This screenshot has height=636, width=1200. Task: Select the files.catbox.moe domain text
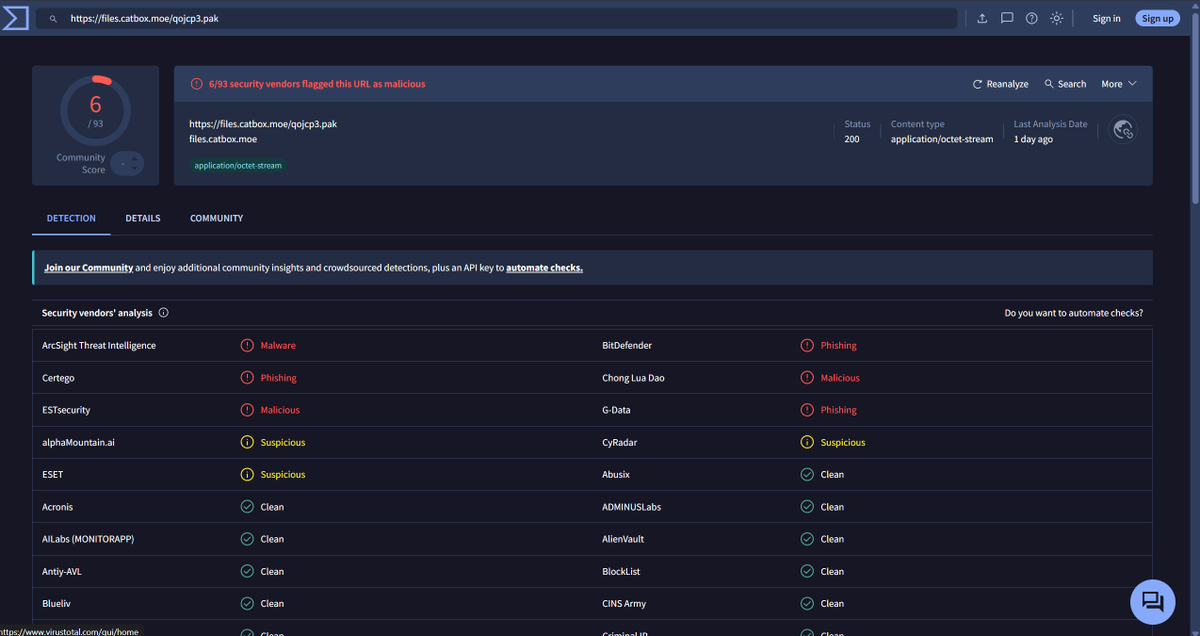pos(223,139)
